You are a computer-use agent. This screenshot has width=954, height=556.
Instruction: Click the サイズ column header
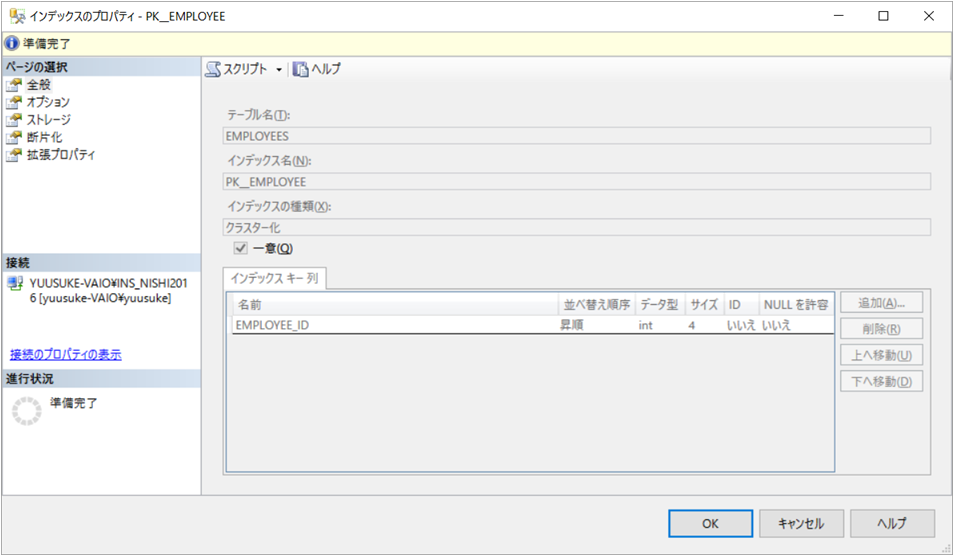pyautogui.click(x=705, y=305)
